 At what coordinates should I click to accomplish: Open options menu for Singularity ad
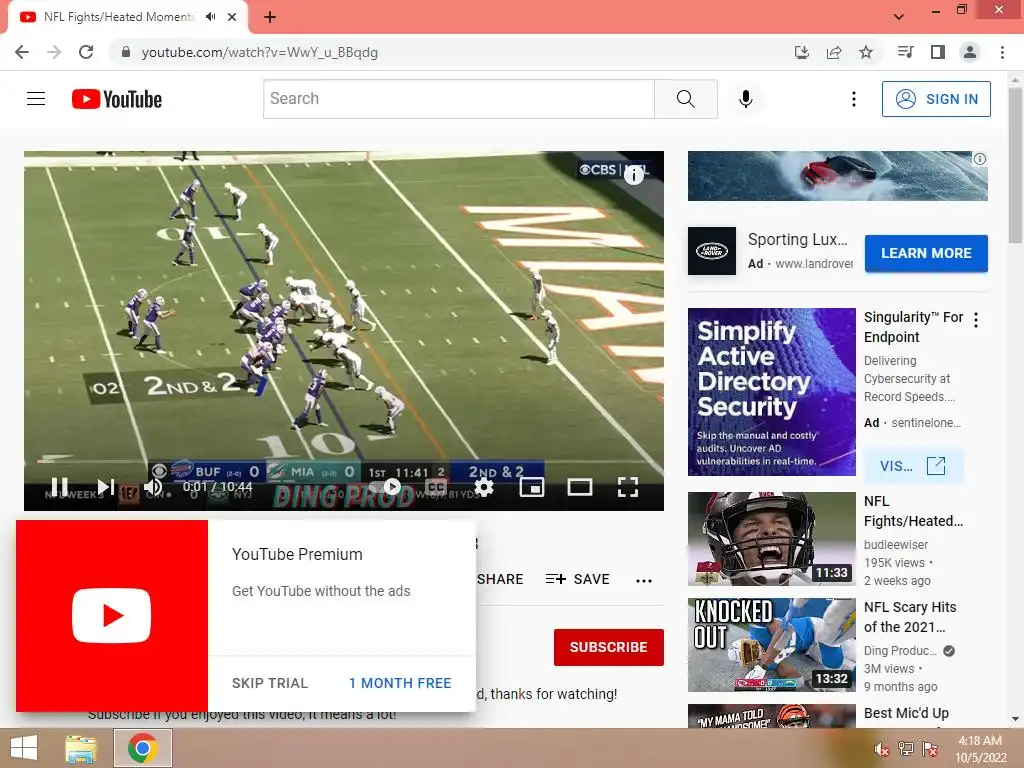point(976,320)
